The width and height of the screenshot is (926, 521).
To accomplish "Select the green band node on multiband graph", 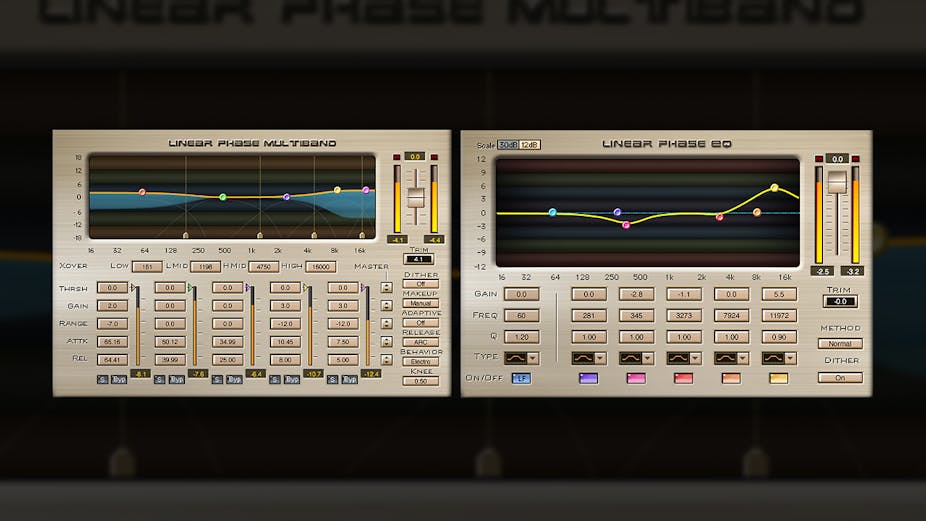I will pos(223,197).
